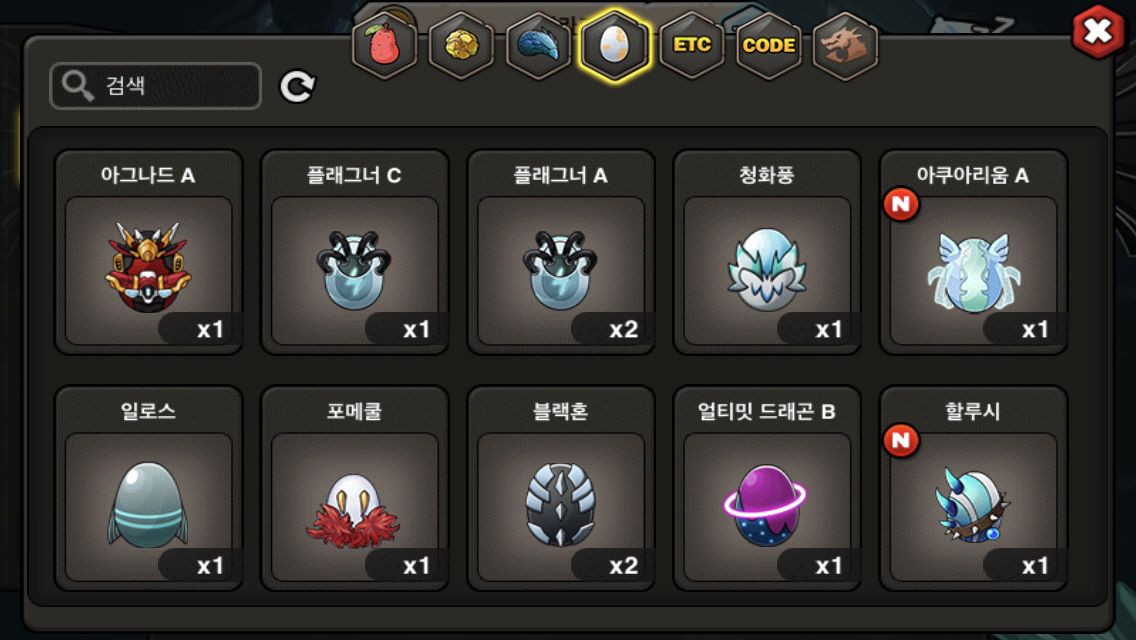The width and height of the screenshot is (1136, 640).
Task: Choose the 포메쿨 egg with red feathers
Action: (354, 489)
